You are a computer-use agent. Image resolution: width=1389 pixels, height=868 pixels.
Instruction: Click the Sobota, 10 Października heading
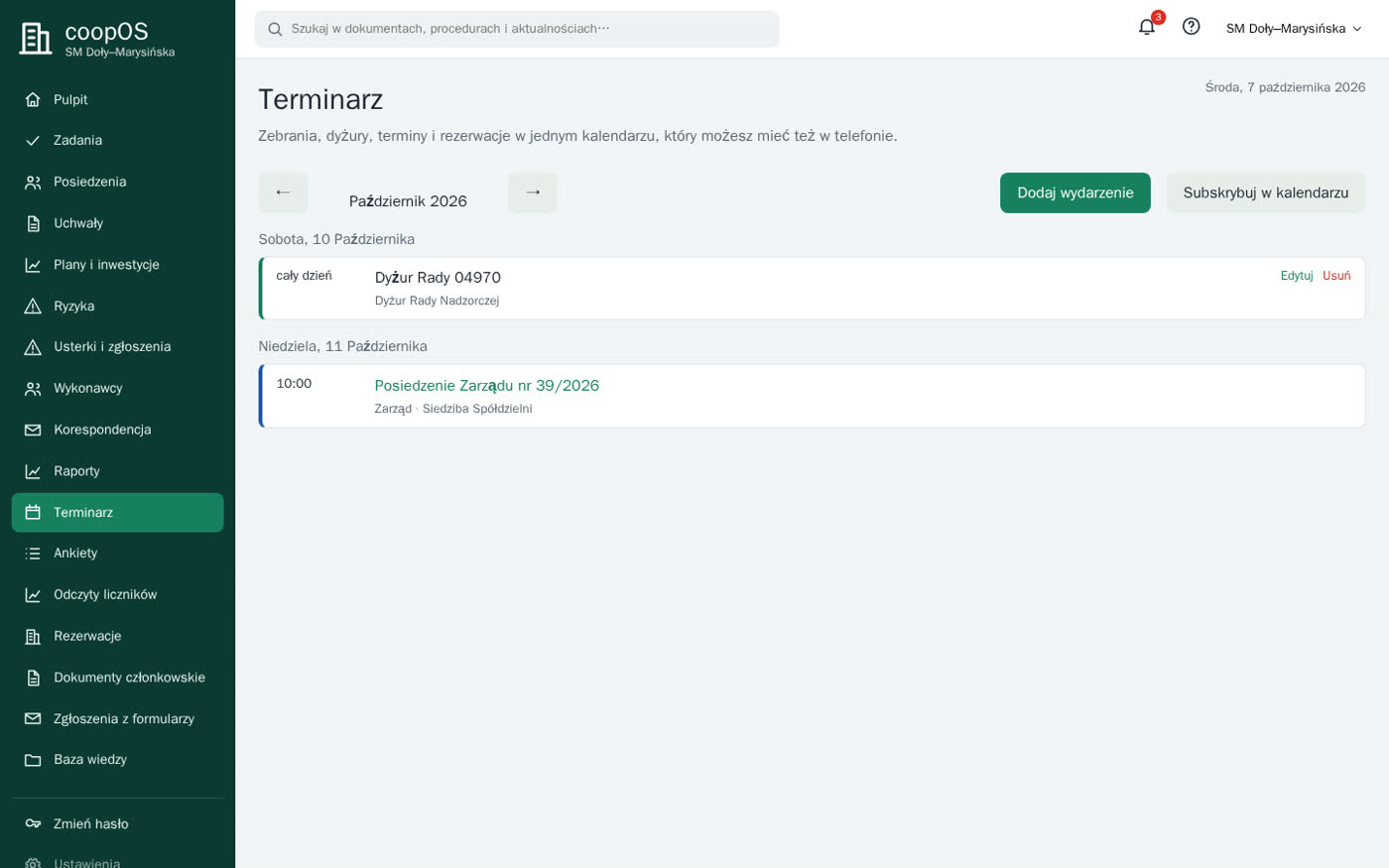pyautogui.click(x=336, y=239)
